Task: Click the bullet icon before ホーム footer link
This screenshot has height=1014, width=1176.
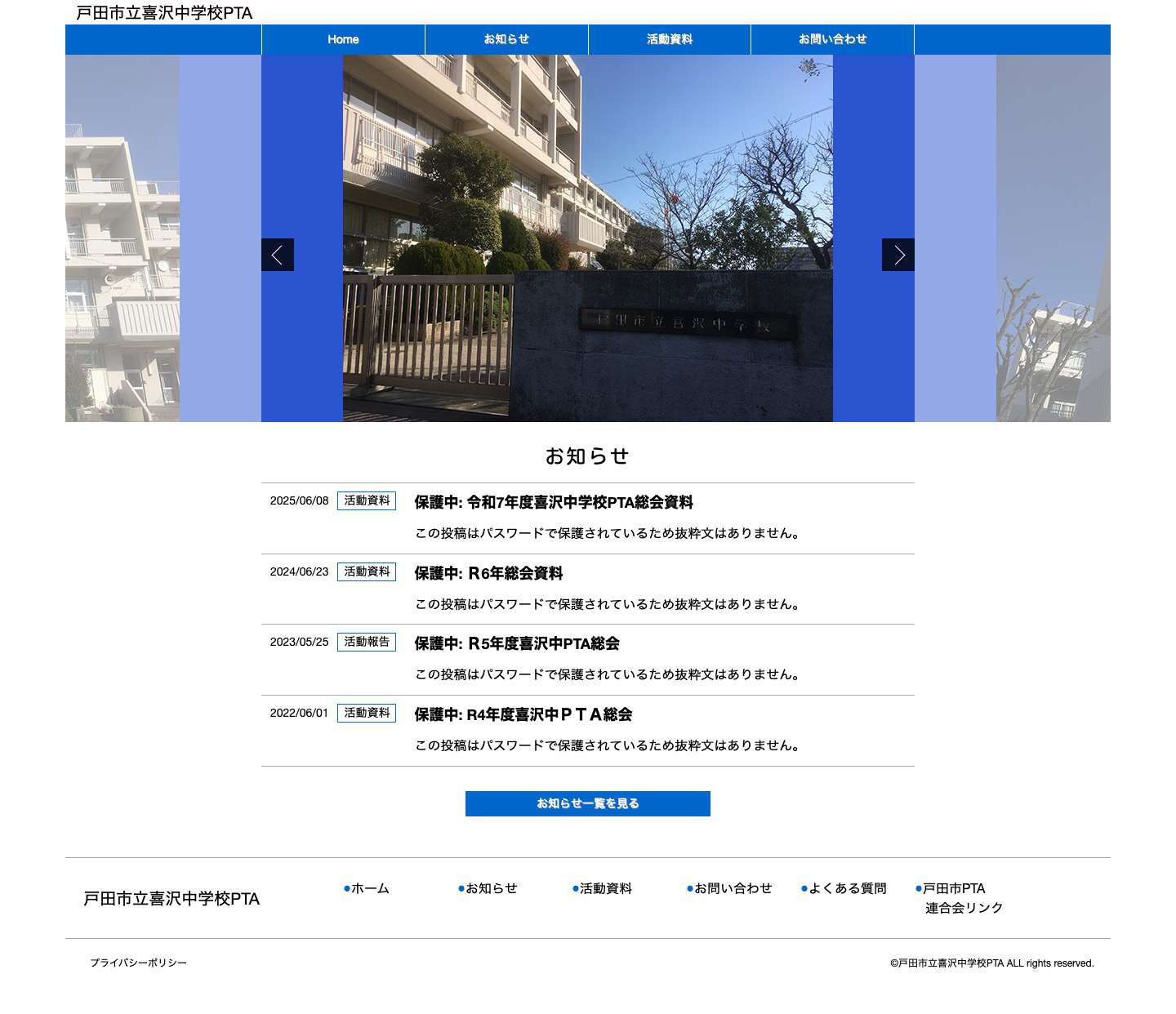Action: click(346, 889)
